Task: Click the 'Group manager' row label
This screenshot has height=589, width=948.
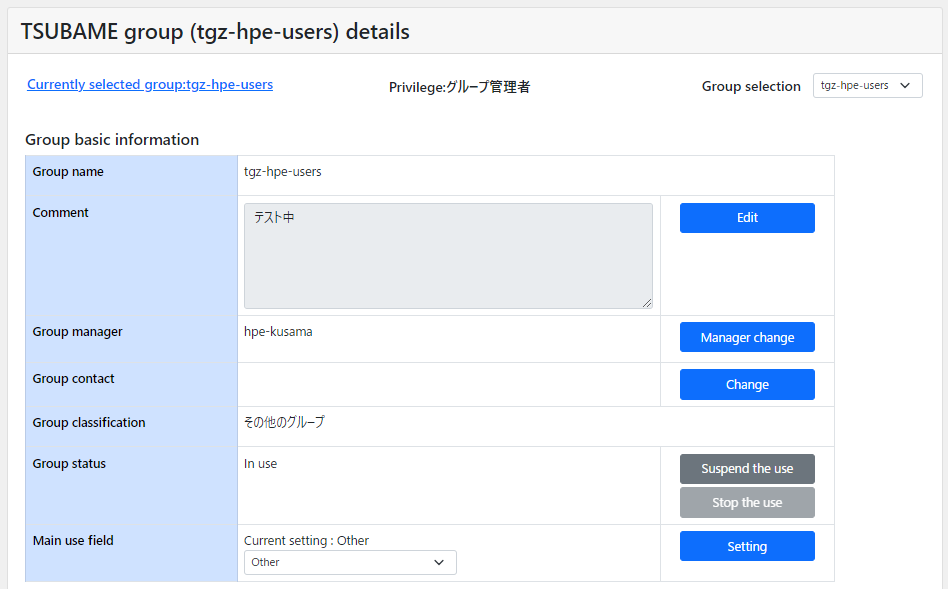Action: (77, 331)
